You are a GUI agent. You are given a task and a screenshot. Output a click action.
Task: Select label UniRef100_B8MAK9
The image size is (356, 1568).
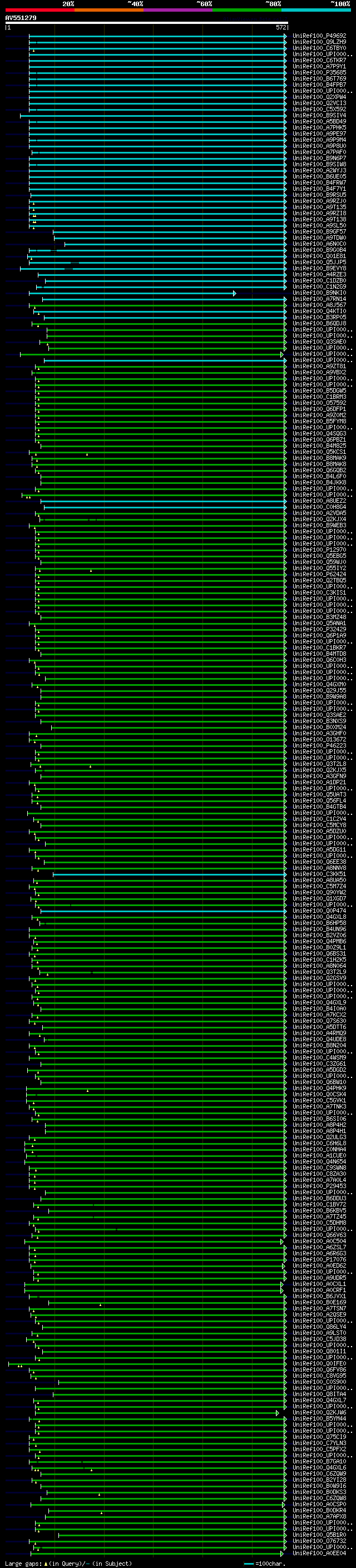click(319, 458)
